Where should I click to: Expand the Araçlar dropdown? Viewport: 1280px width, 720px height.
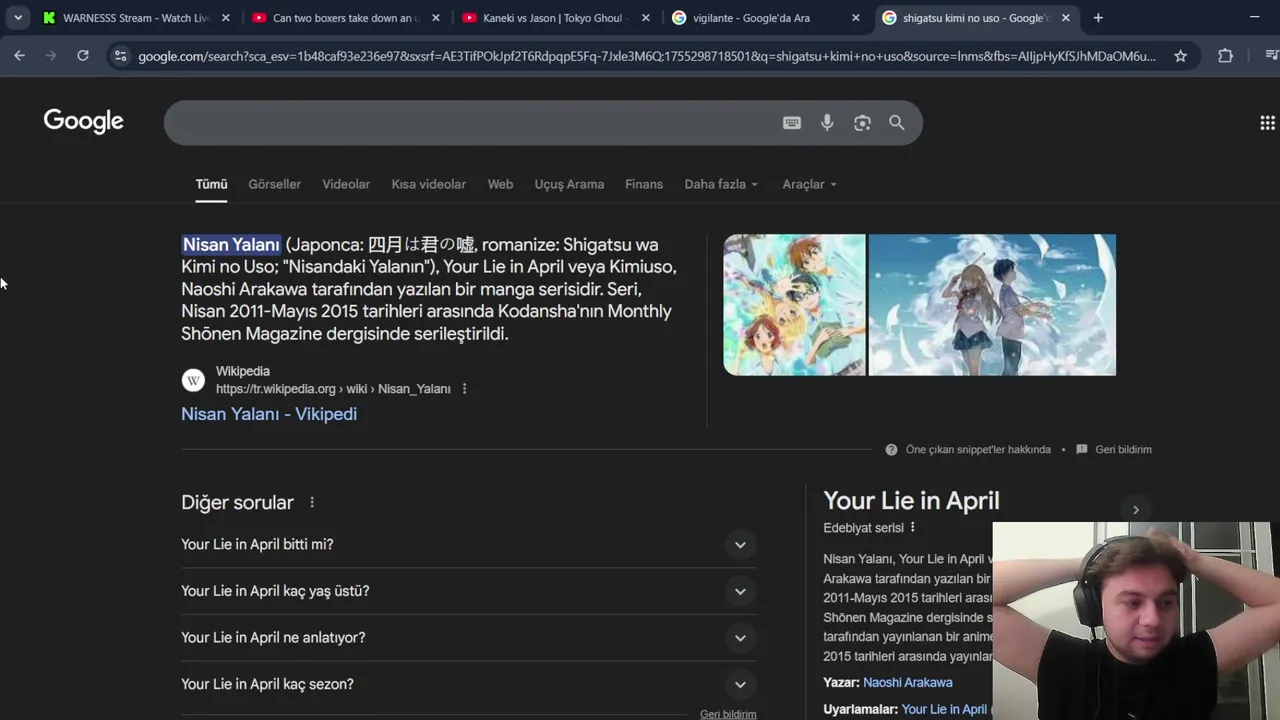click(809, 184)
